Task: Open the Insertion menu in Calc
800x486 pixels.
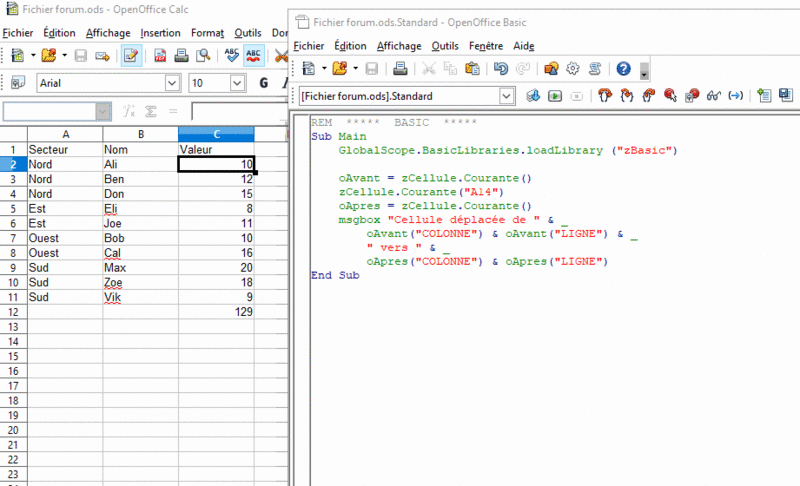Action: [160, 33]
